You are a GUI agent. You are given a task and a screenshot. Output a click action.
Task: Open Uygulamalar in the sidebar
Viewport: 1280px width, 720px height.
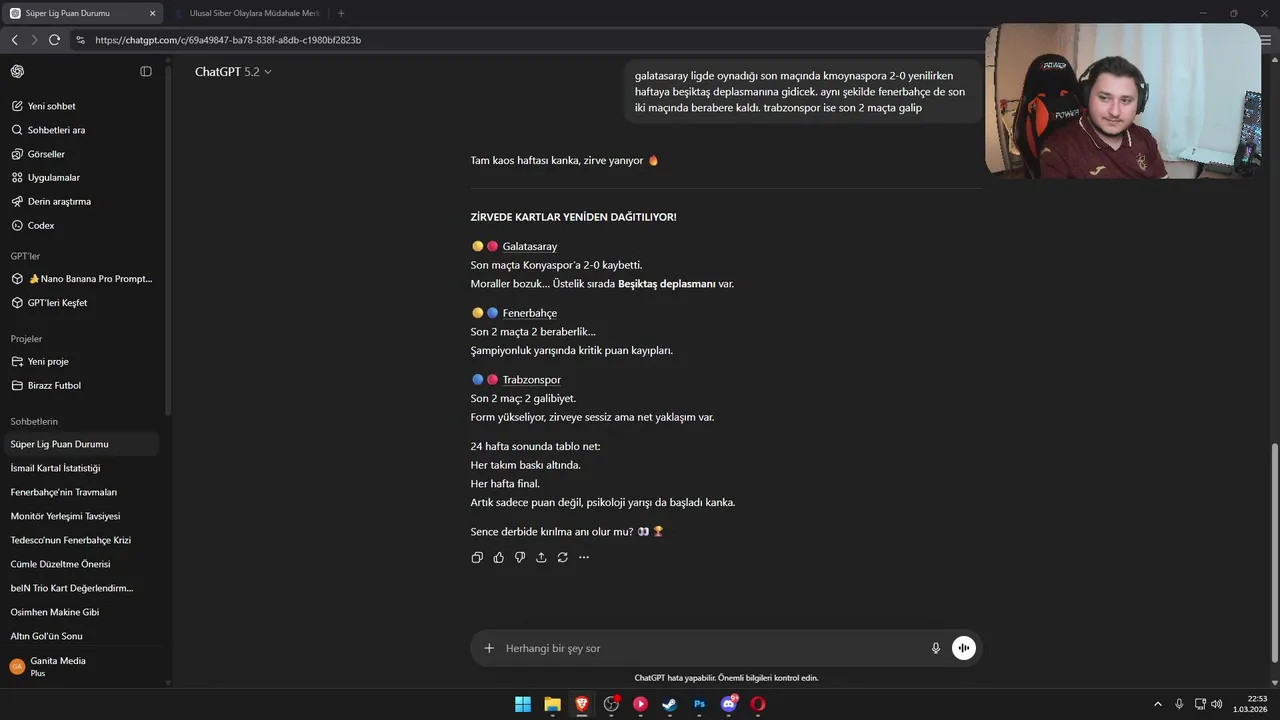pos(80,177)
